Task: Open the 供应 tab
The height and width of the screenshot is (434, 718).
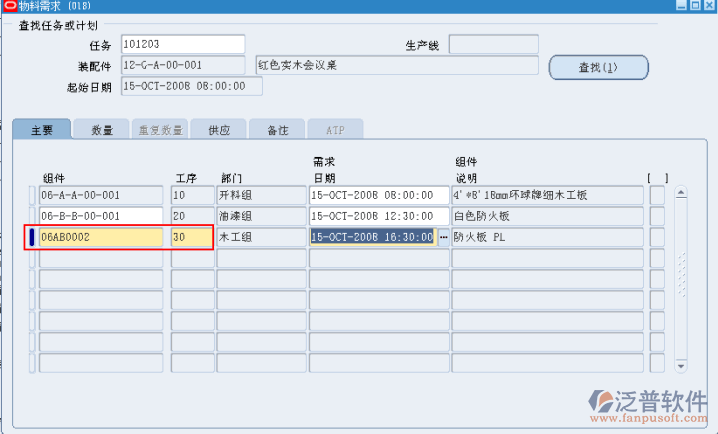Action: coord(219,130)
